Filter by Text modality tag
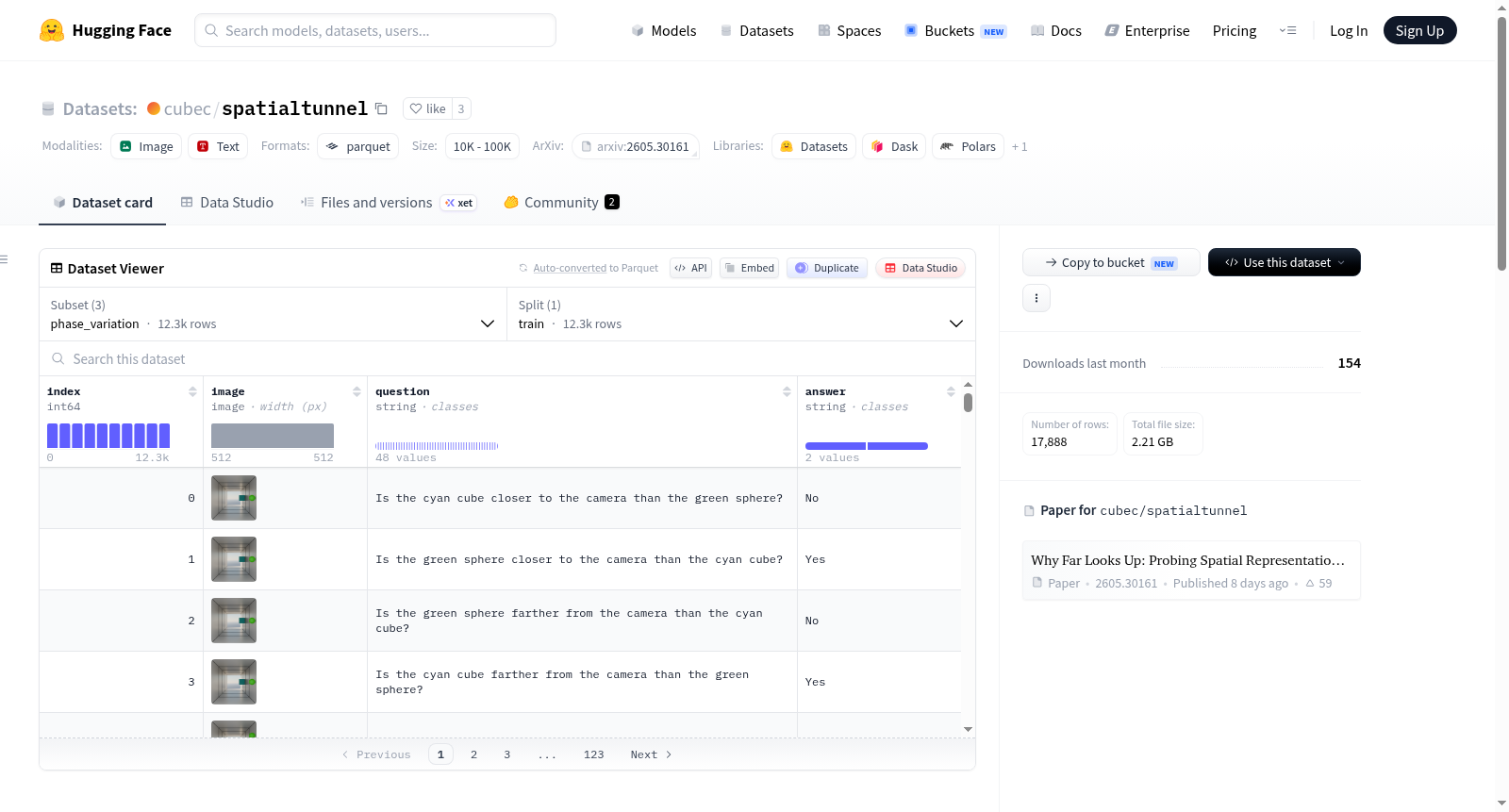The height and width of the screenshot is (812, 1509). click(x=218, y=146)
